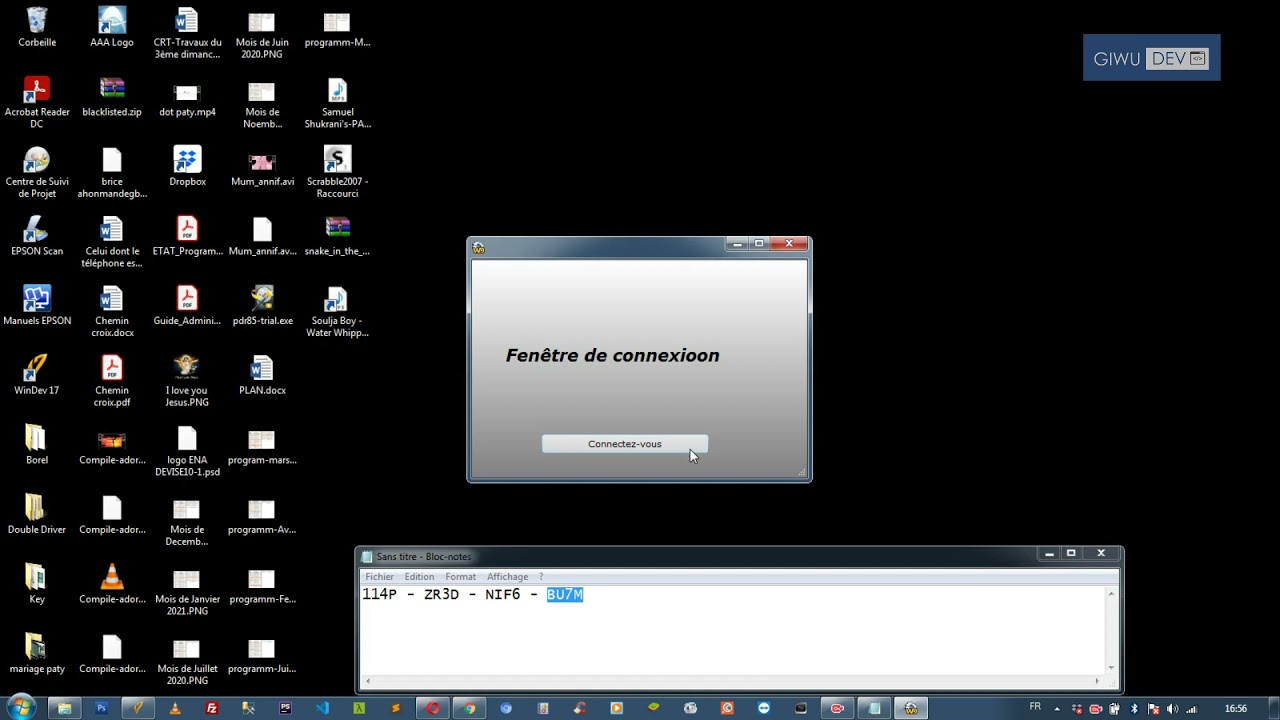Screen dimensions: 1280x720
Task: Open FileZilla from the taskbar
Action: coord(212,708)
